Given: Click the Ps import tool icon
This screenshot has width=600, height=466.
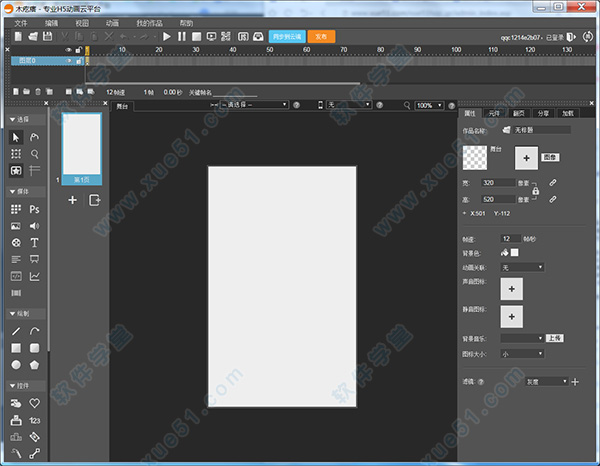Looking at the screenshot, I should tap(34, 210).
